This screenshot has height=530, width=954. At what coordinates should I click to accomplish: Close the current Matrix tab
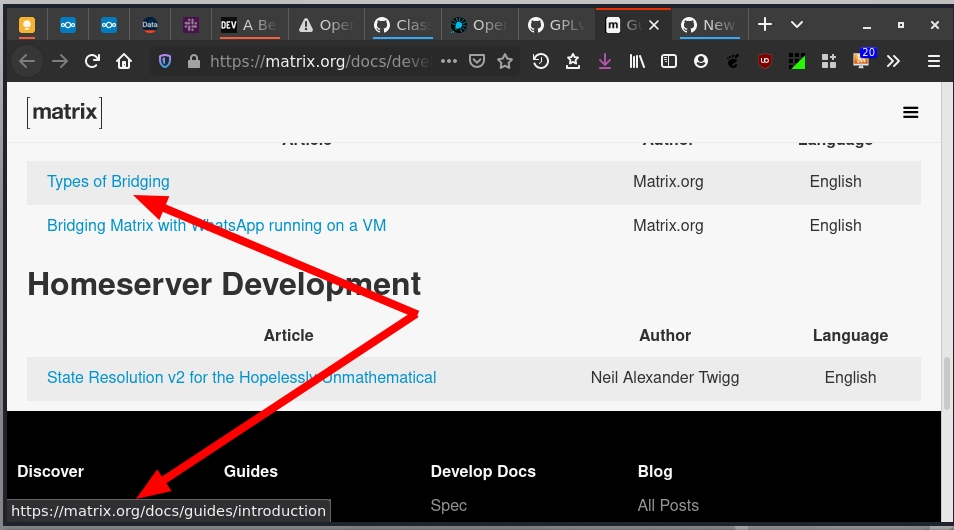tap(654, 25)
